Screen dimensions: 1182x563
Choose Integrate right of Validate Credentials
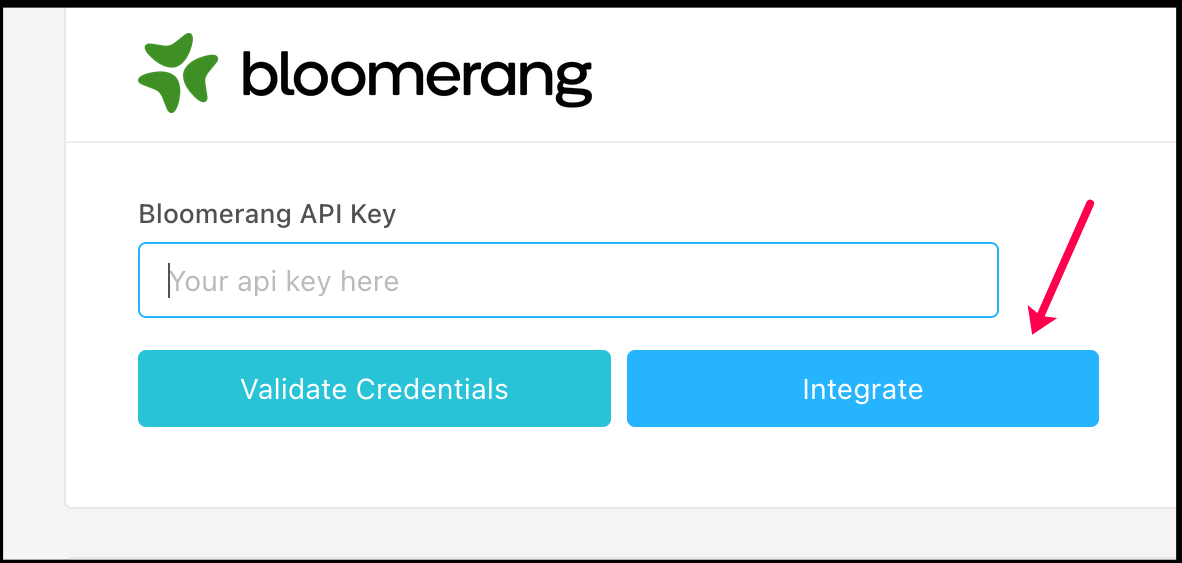(x=862, y=389)
